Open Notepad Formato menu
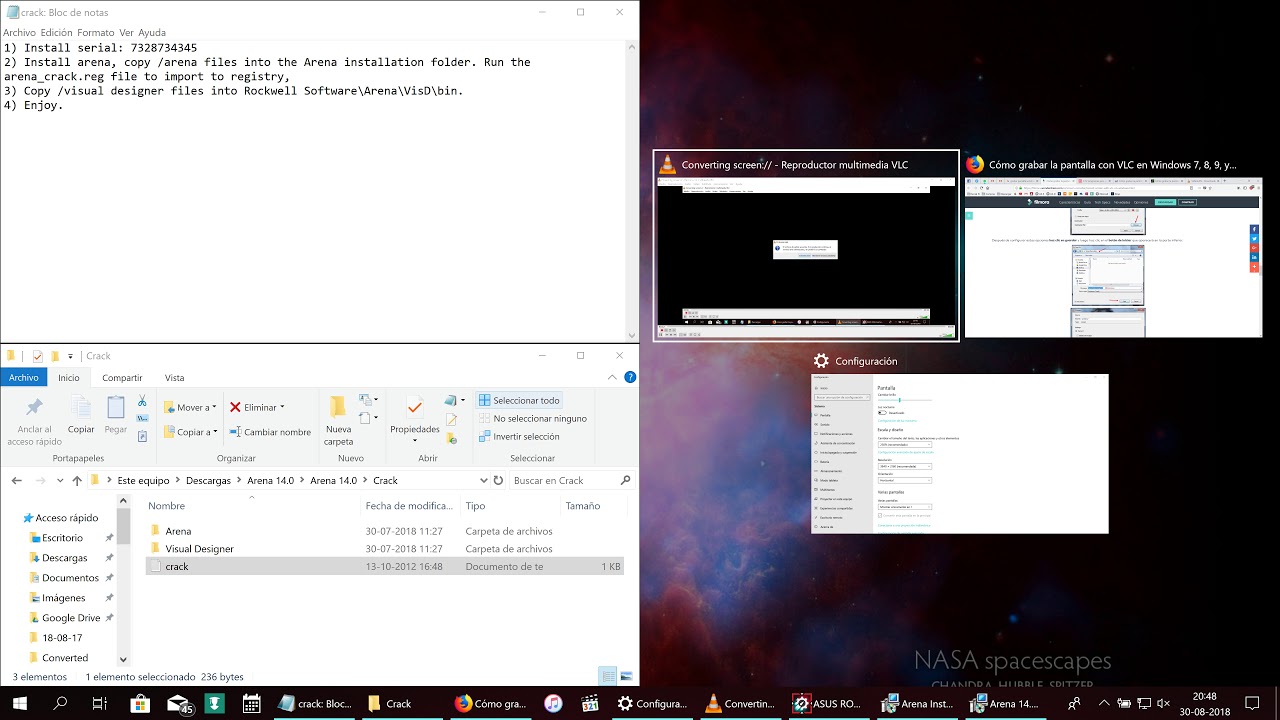This screenshot has width=1280, height=720. pos(96,32)
